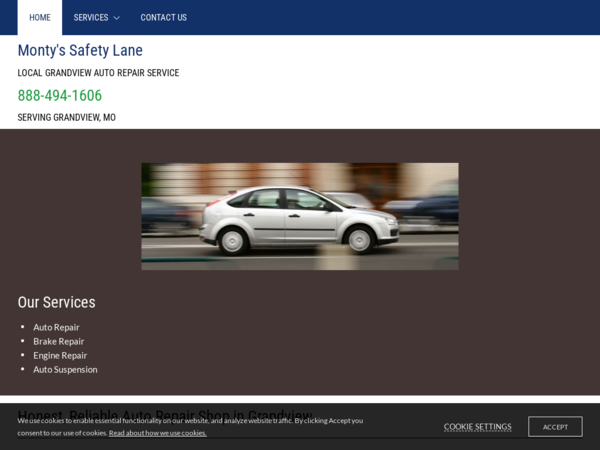The width and height of the screenshot is (600, 450).
Task: Open the Home tab in navigation
Action: coord(40,18)
